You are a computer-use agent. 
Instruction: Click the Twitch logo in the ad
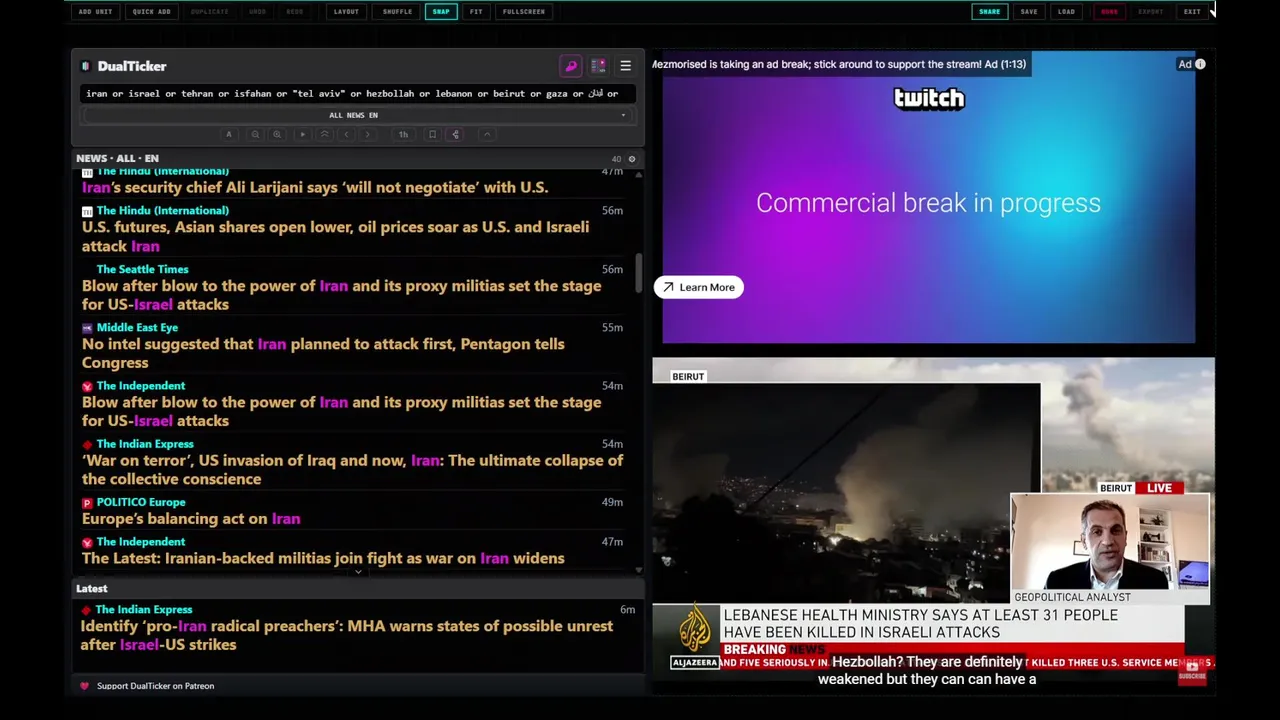click(929, 98)
